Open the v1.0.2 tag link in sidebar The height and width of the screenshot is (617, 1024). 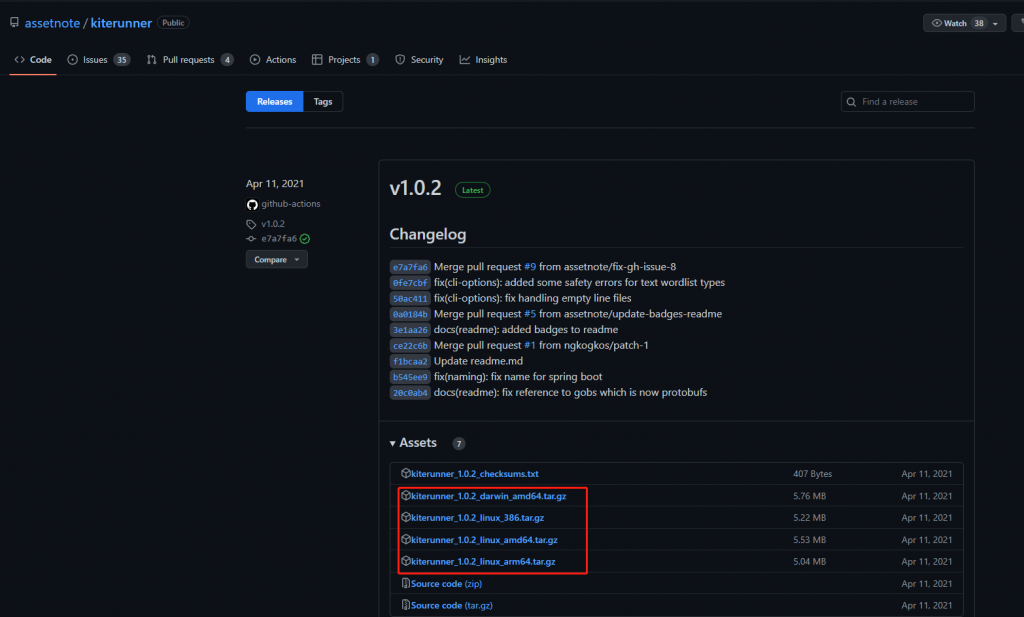[273, 223]
